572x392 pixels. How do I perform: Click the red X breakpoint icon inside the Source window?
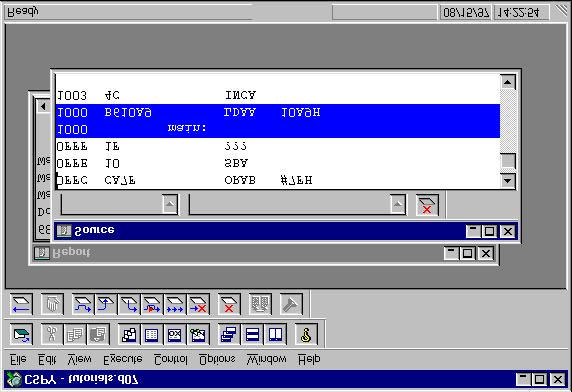click(427, 205)
